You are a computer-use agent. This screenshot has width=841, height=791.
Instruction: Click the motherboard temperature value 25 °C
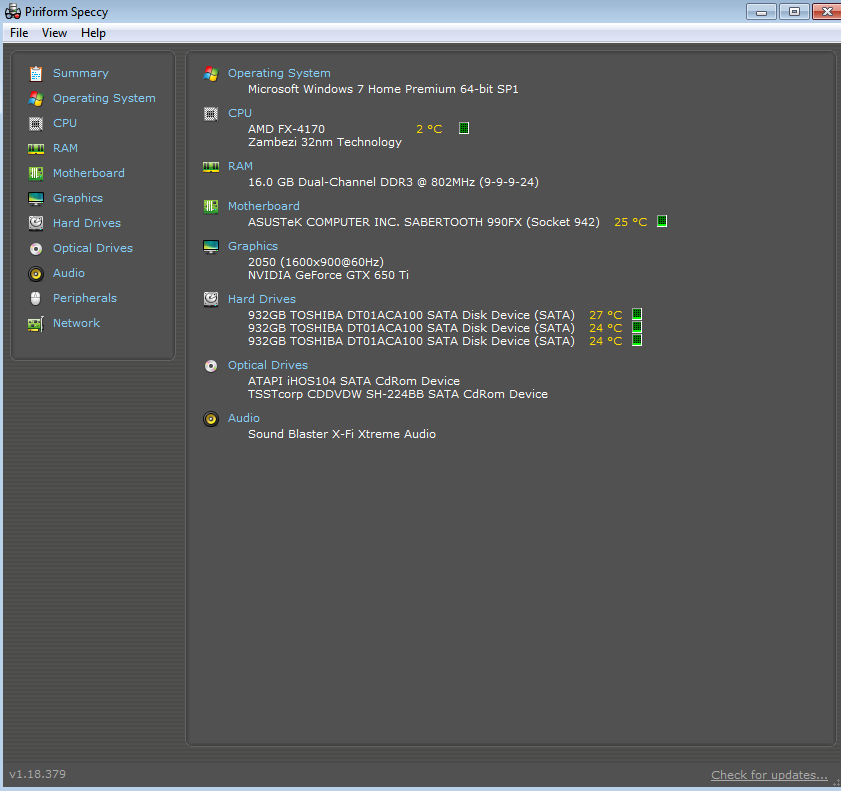[630, 222]
